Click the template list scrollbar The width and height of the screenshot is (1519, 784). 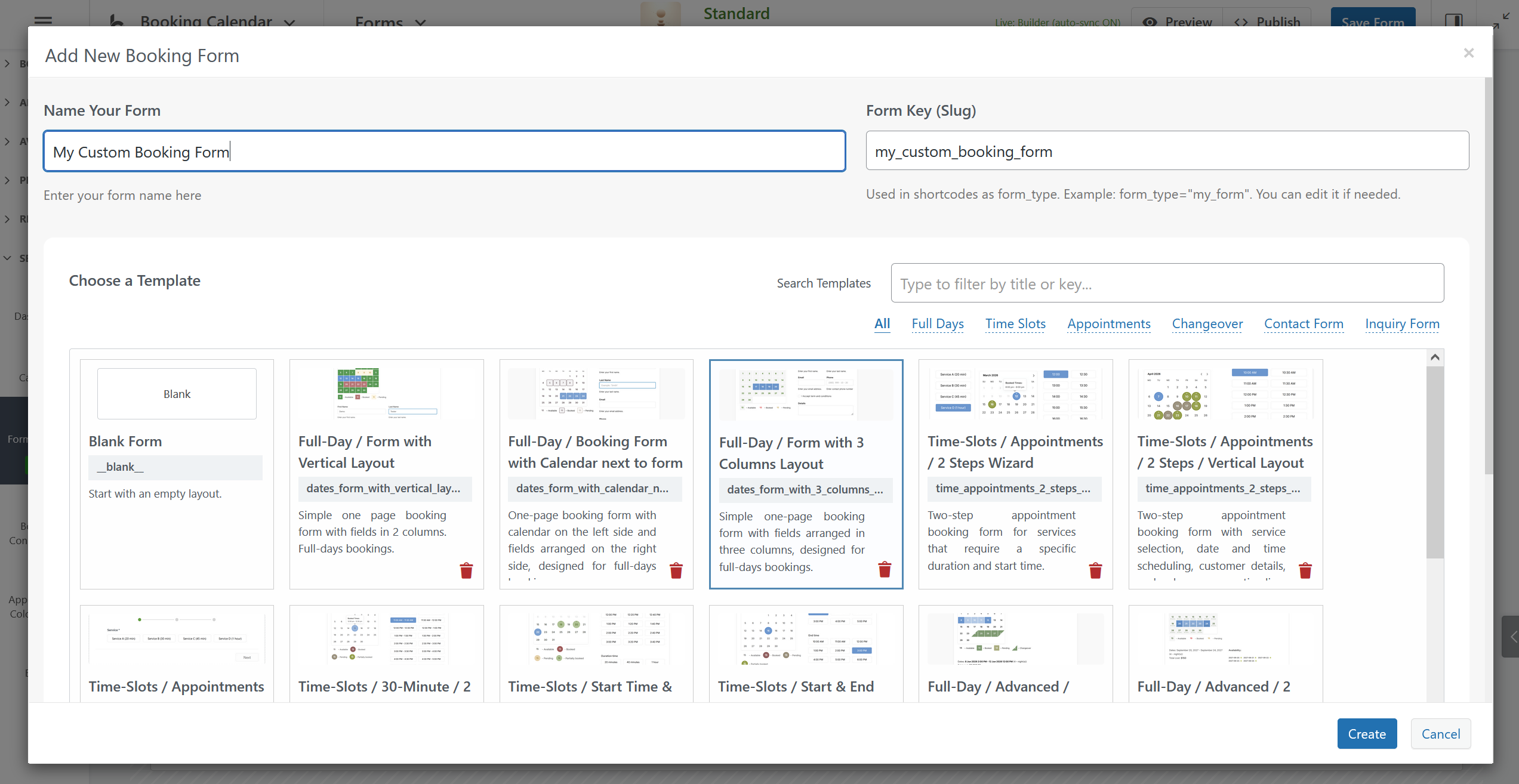click(1435, 462)
